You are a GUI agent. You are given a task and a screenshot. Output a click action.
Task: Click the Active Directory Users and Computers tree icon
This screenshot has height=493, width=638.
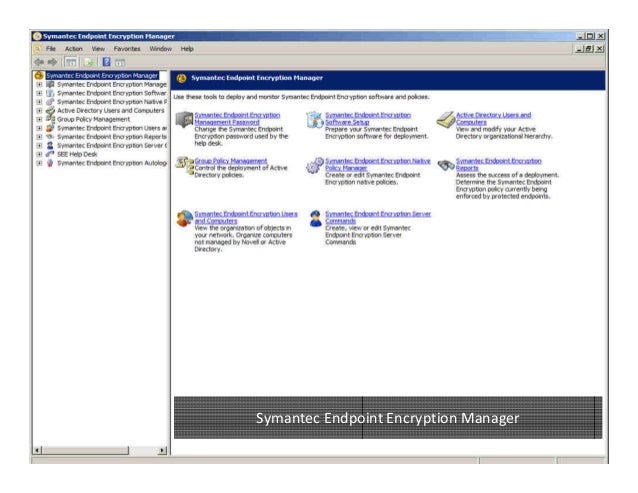pos(50,111)
